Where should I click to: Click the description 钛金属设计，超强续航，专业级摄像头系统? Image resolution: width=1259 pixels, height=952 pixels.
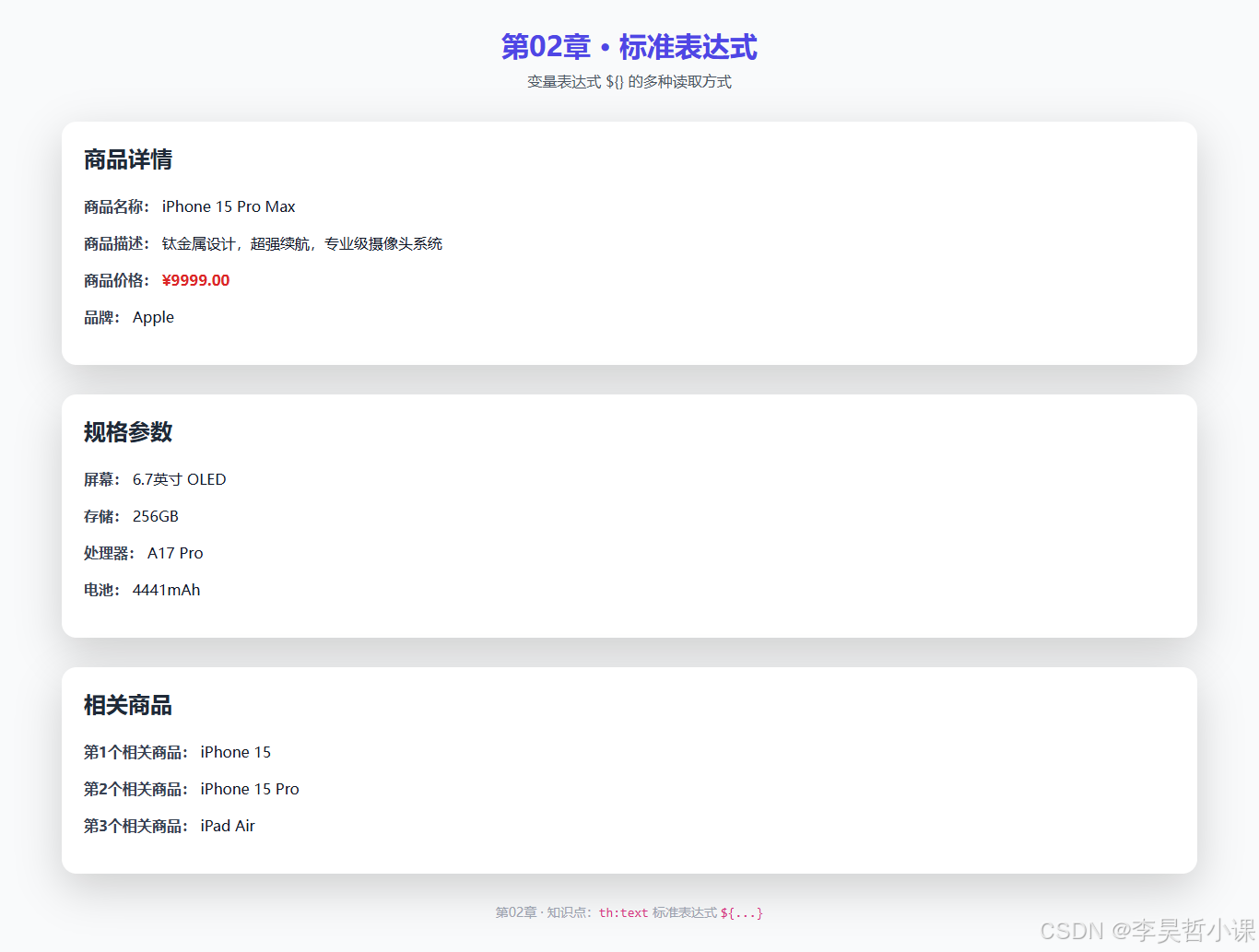coord(302,243)
